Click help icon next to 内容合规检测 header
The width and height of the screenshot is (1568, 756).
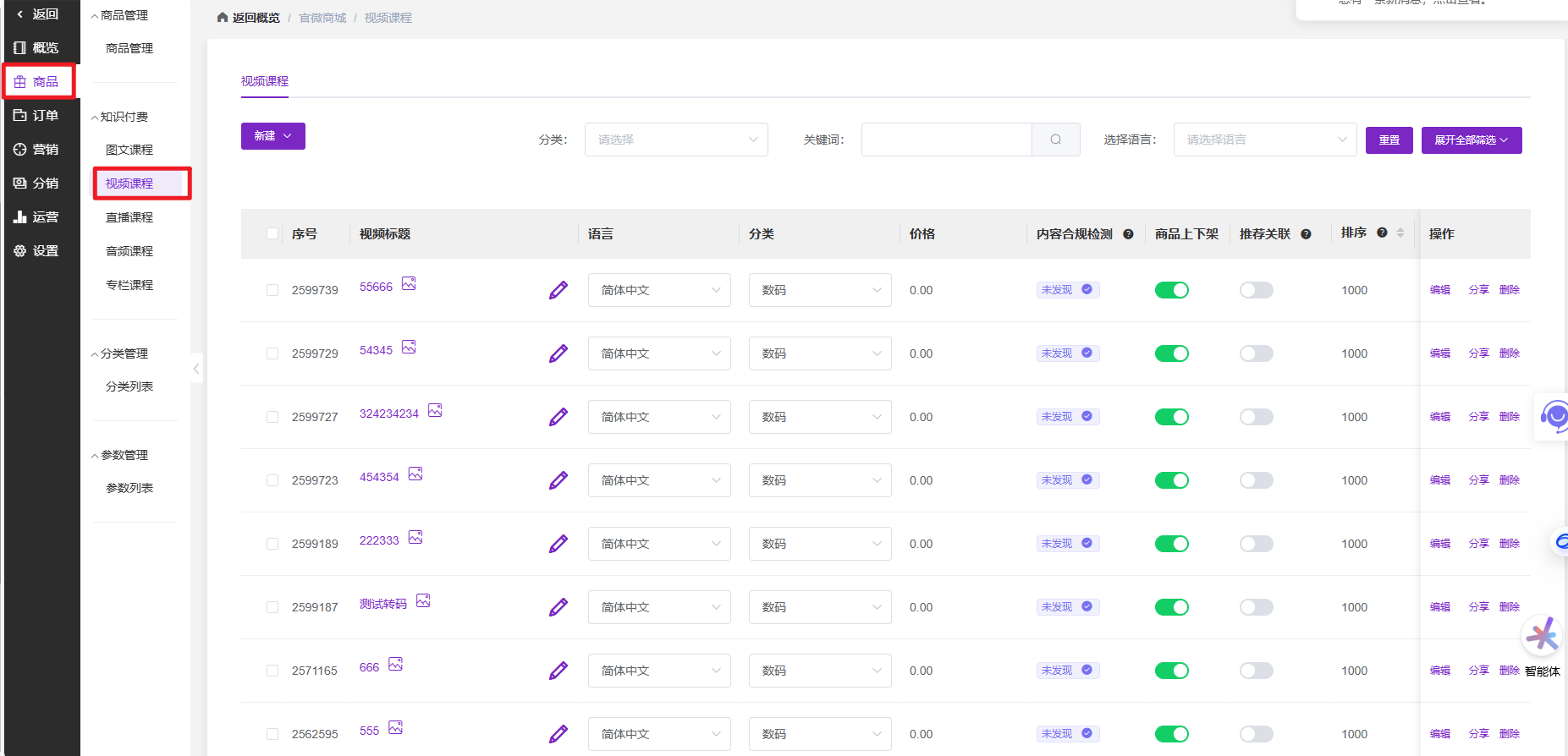pos(1128,234)
